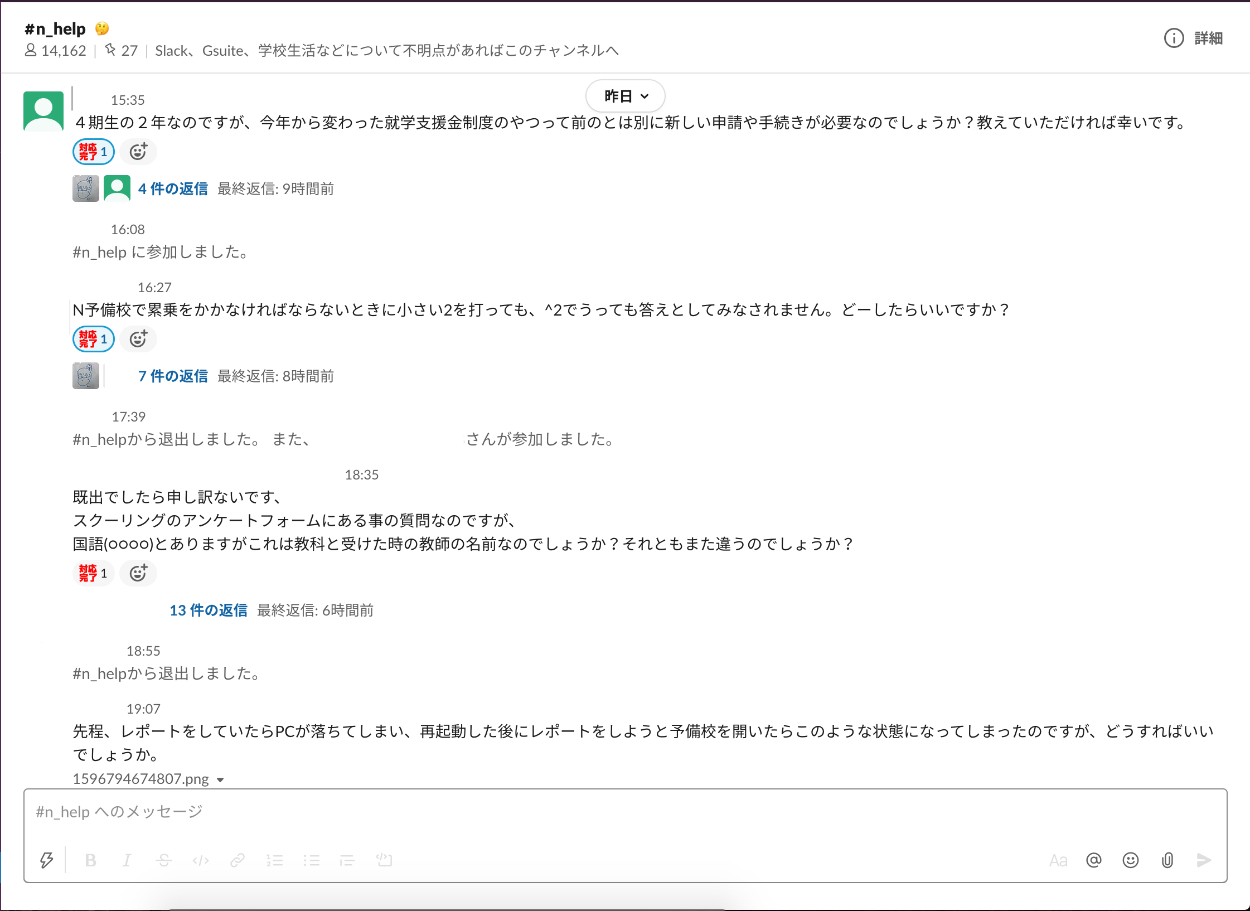Start a bulleted list
The height and width of the screenshot is (911, 1250).
[x=311, y=860]
